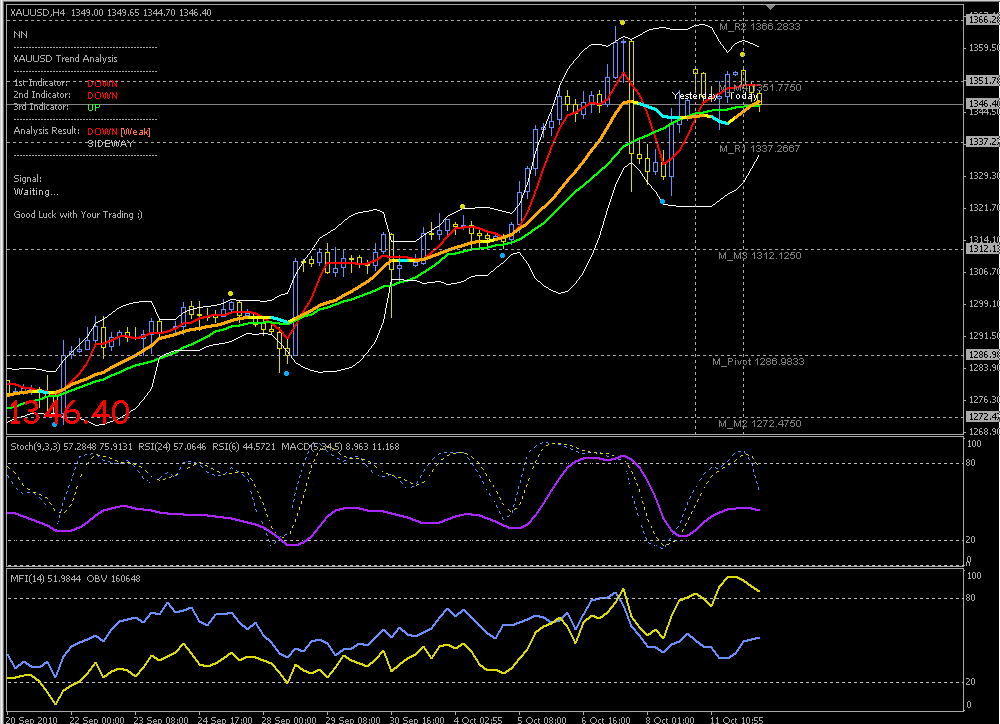Click the "22 Sep 00:00" time axis label
The image size is (1000, 724).
(x=97, y=720)
